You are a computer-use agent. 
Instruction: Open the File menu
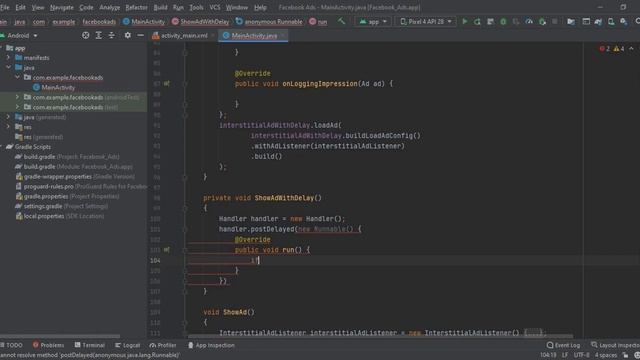point(4,7)
